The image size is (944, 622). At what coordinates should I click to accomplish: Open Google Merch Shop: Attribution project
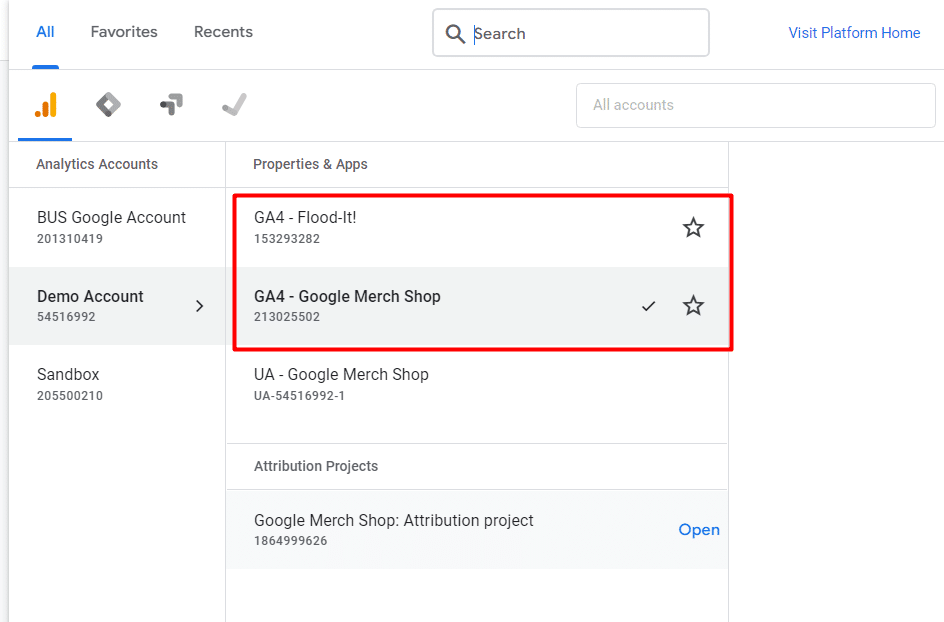tap(698, 529)
